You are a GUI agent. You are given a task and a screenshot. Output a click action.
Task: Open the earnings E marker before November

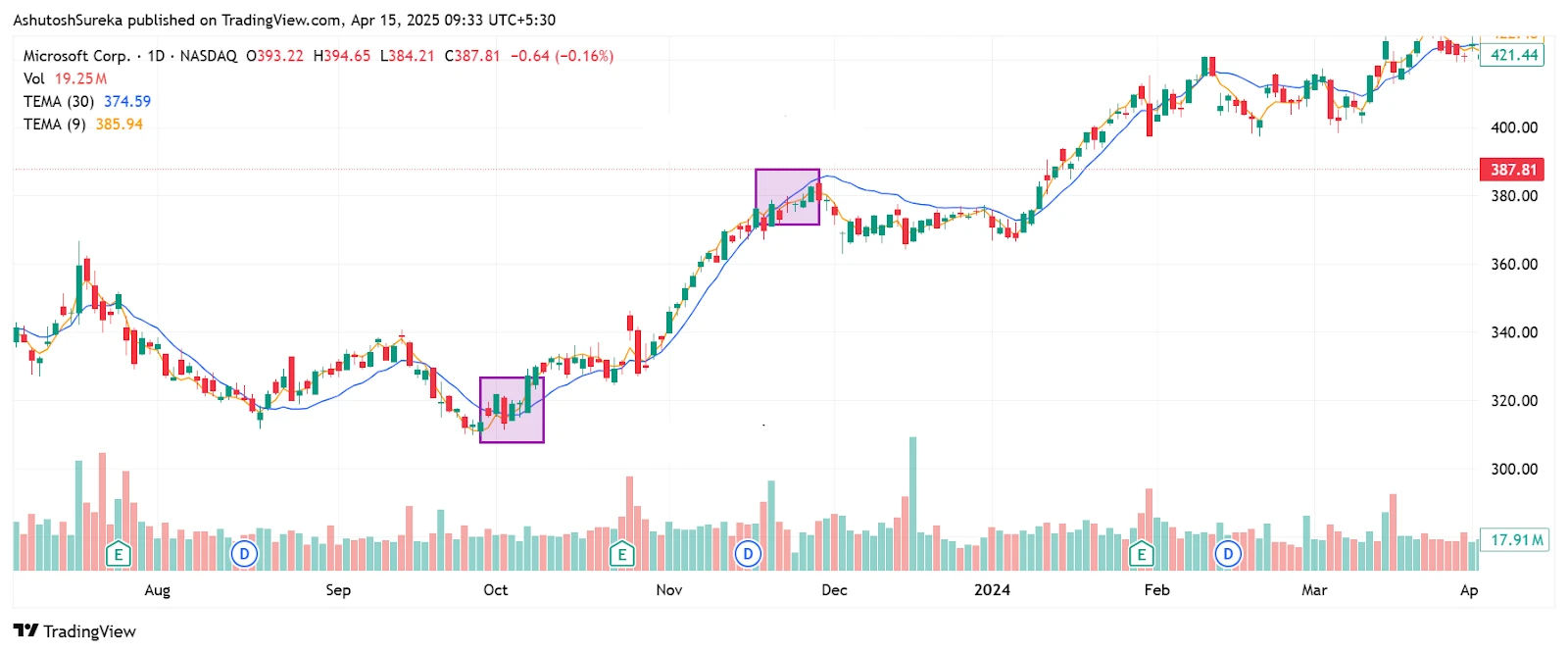[x=621, y=555]
